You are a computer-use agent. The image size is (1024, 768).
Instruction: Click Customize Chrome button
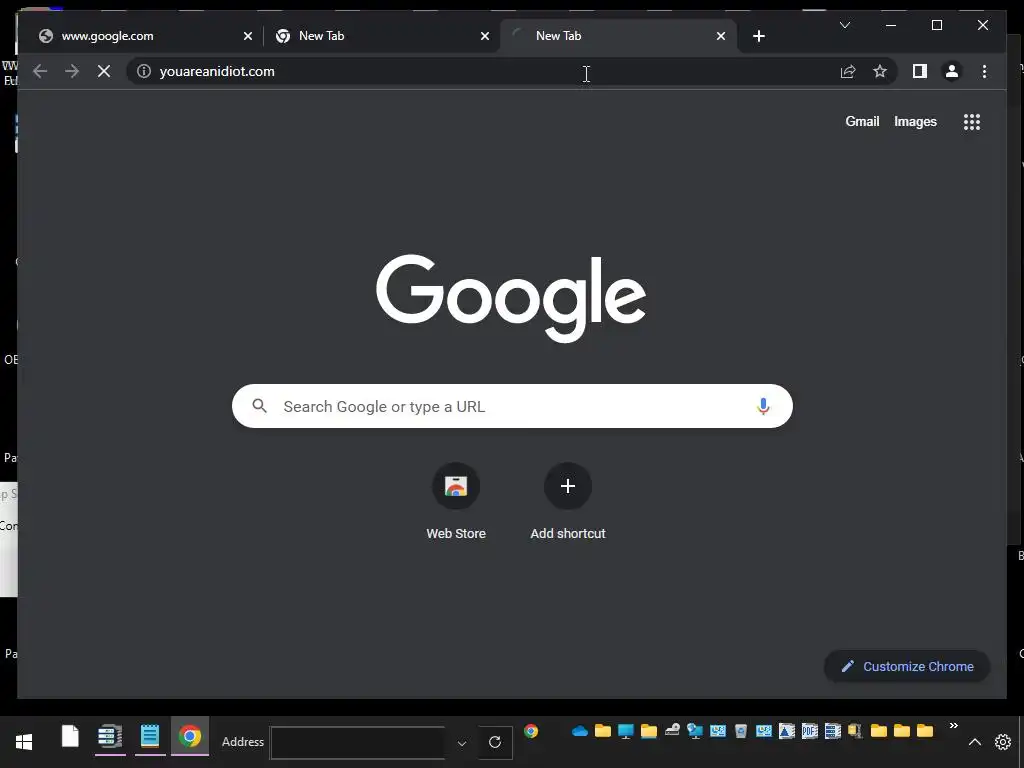(x=906, y=666)
